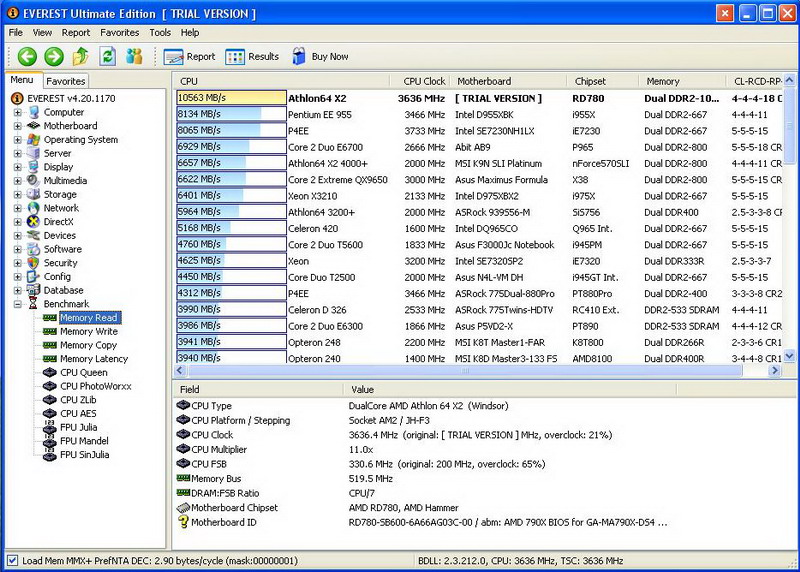Sort by the CPU Clock column header
800x572 pixels.
(424, 81)
